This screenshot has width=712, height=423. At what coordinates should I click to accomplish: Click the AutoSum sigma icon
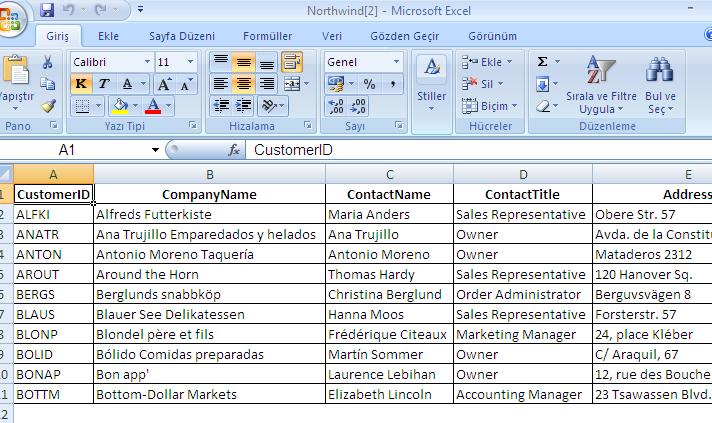542,62
